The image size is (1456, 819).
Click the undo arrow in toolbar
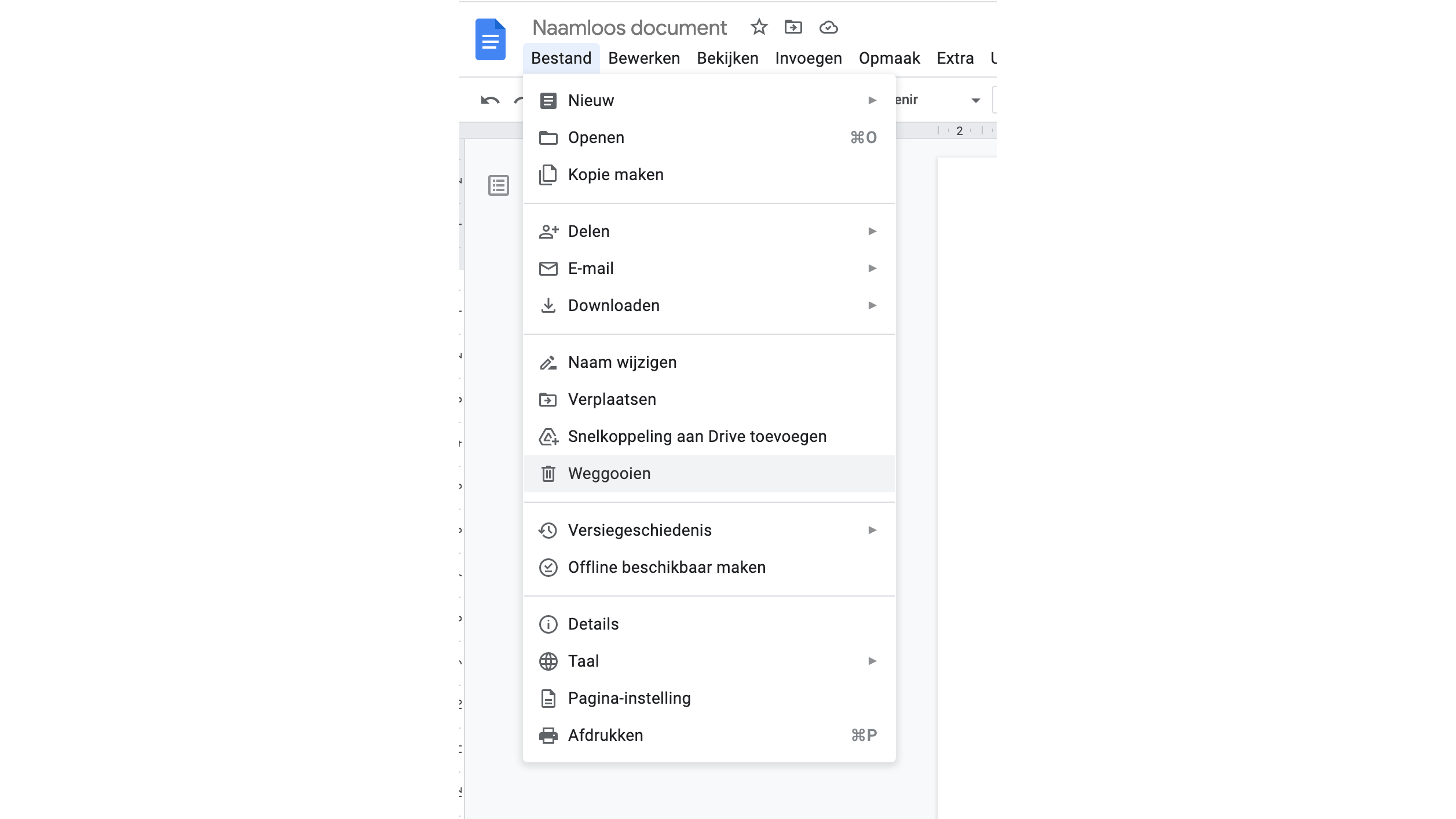coord(490,100)
